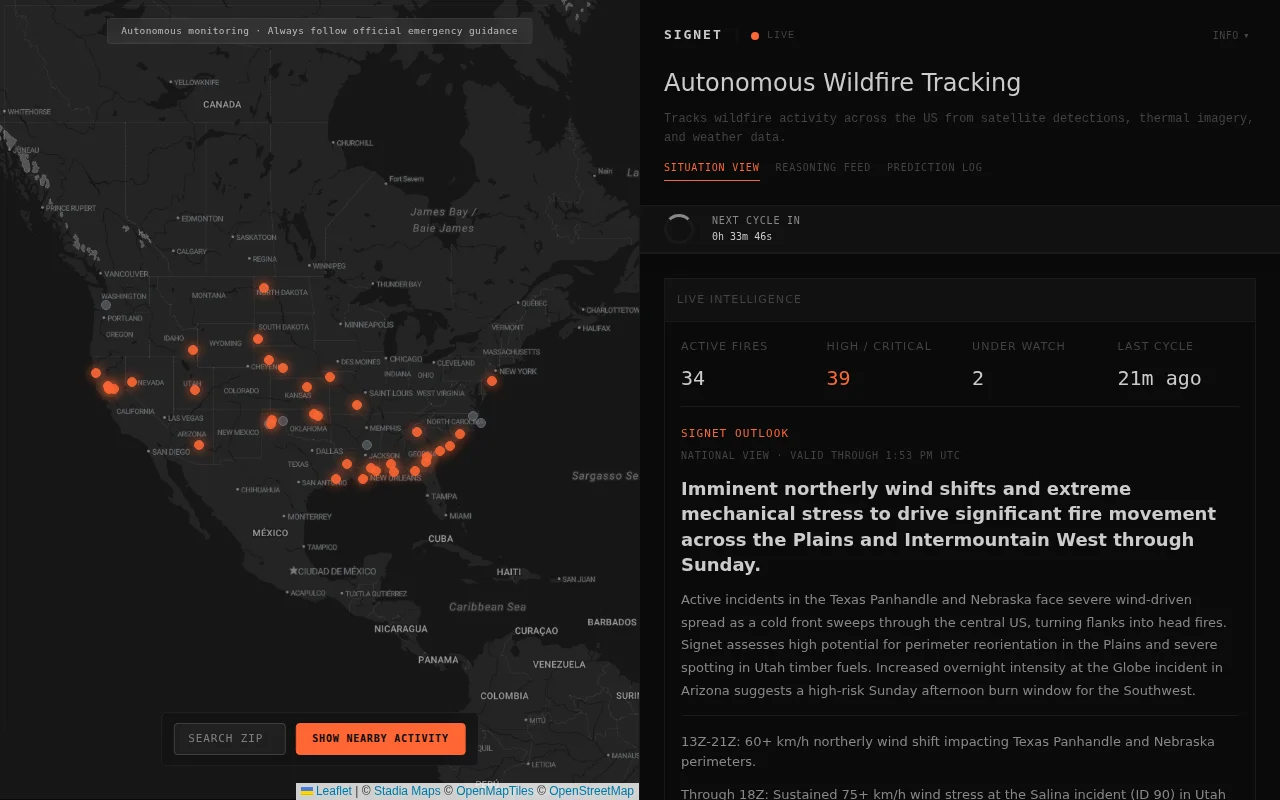1280x800 pixels.
Task: Switch to the Situation View tab
Action: [712, 168]
